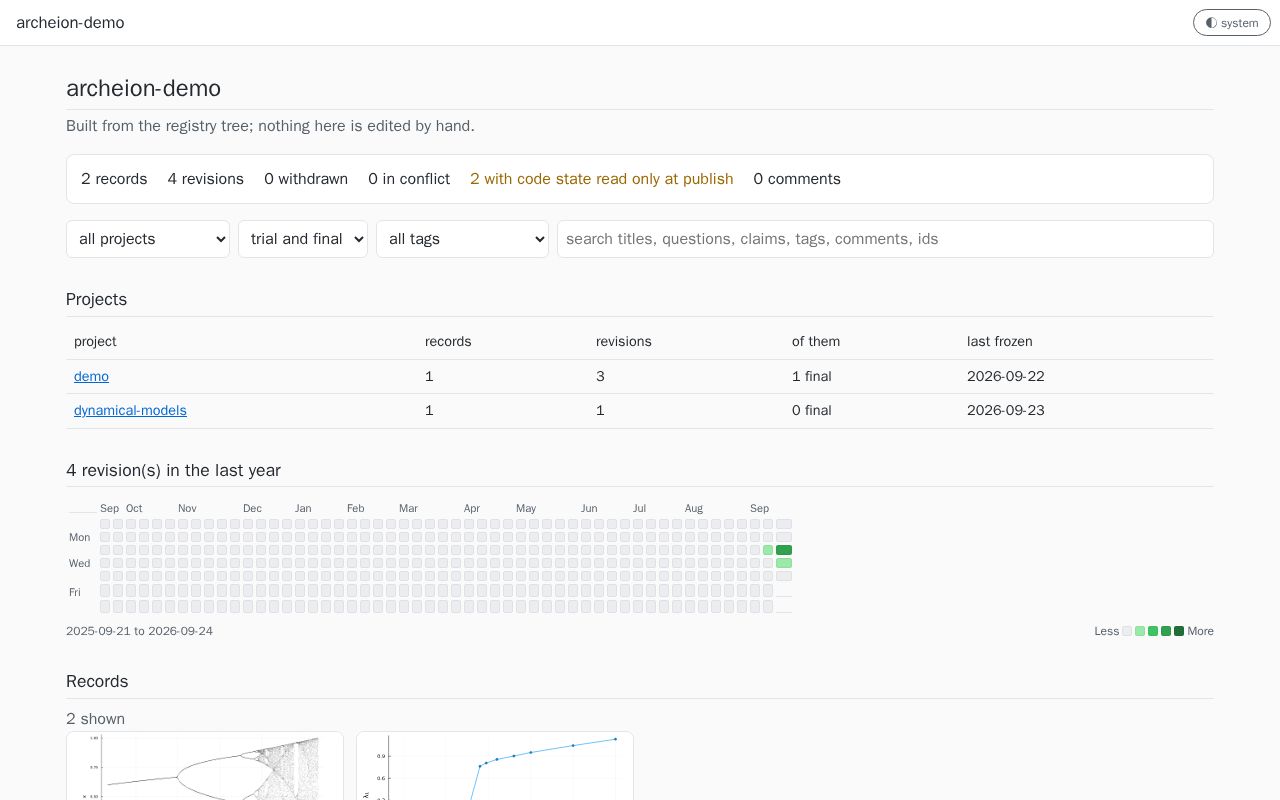This screenshot has width=1280, height=800.
Task: Open the bifurcation diagram record thumbnail
Action: point(205,766)
